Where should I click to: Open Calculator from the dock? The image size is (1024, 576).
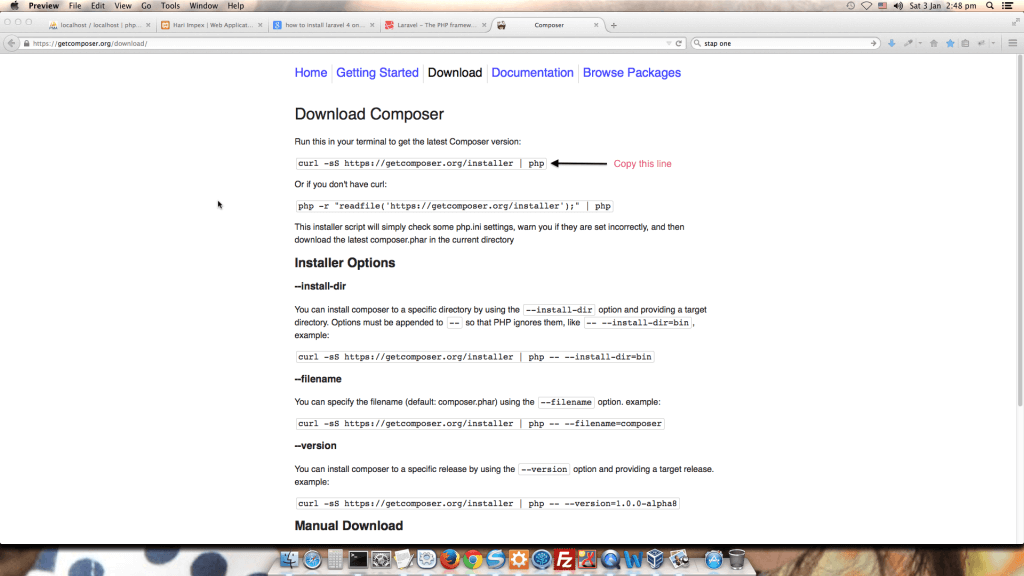pyautogui.click(x=335, y=559)
